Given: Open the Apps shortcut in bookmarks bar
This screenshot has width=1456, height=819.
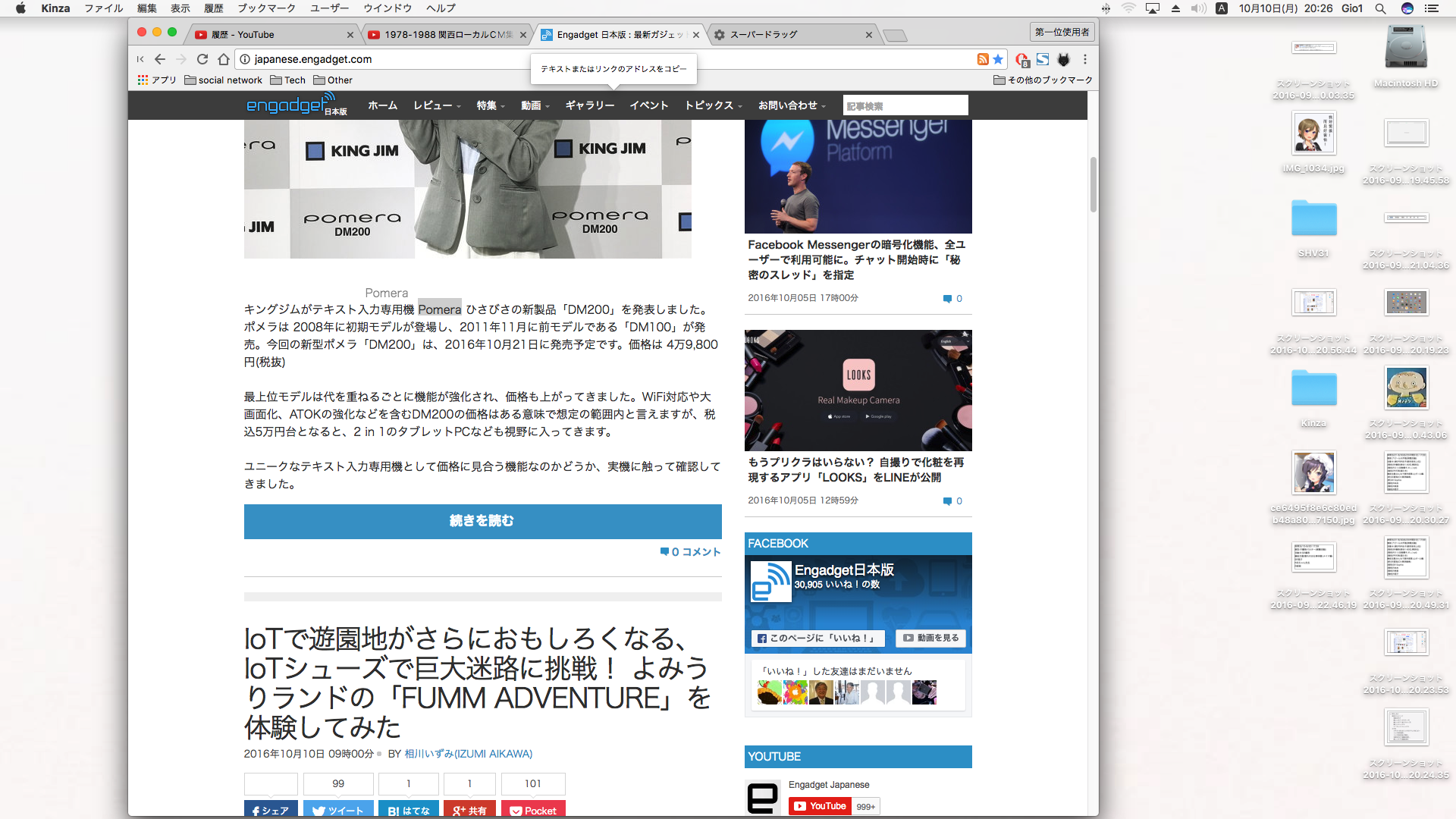Looking at the screenshot, I should tap(157, 80).
